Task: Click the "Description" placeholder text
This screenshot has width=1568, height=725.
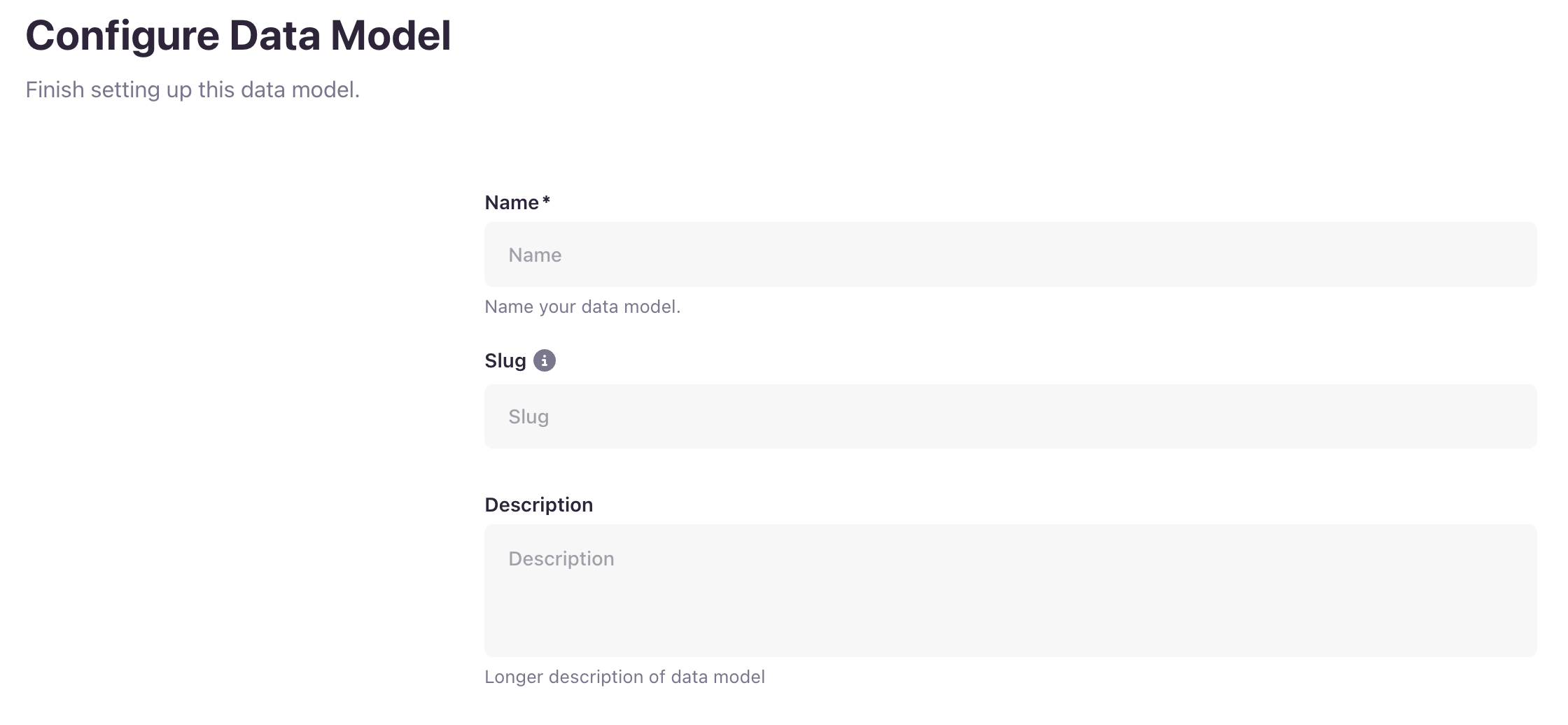Action: [x=561, y=558]
